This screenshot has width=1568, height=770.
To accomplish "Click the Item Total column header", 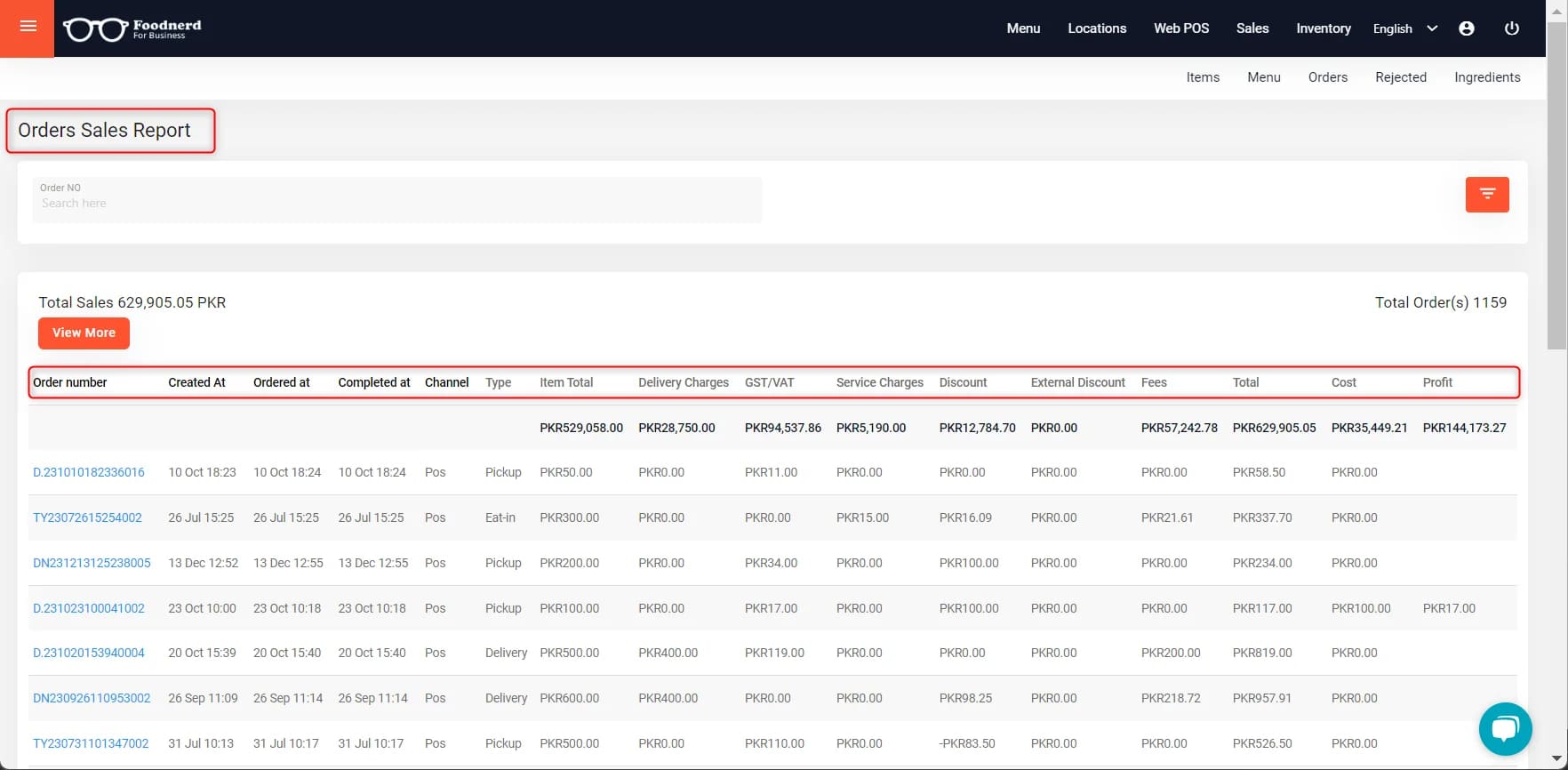I will tap(566, 382).
